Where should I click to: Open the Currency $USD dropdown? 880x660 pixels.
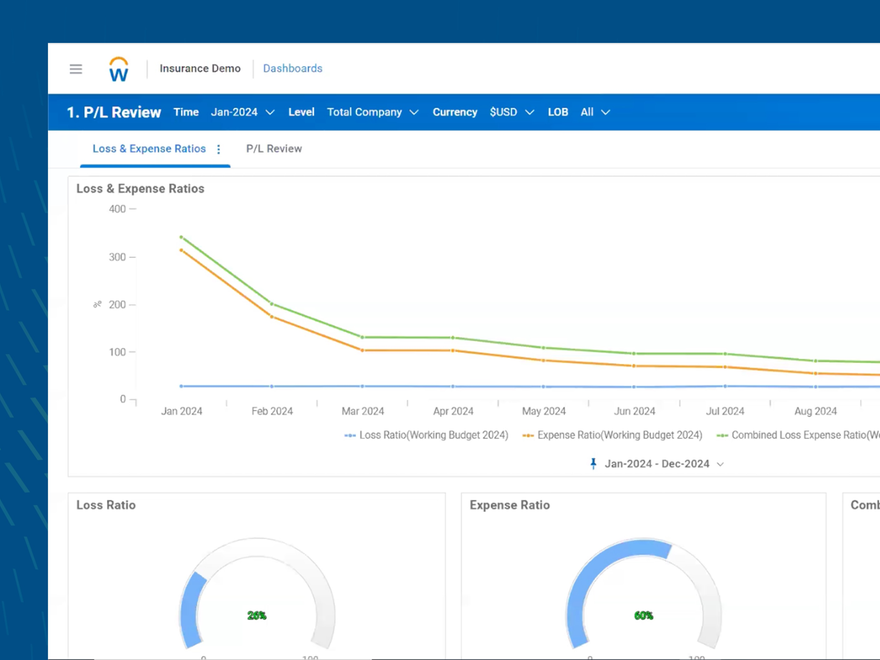point(511,112)
